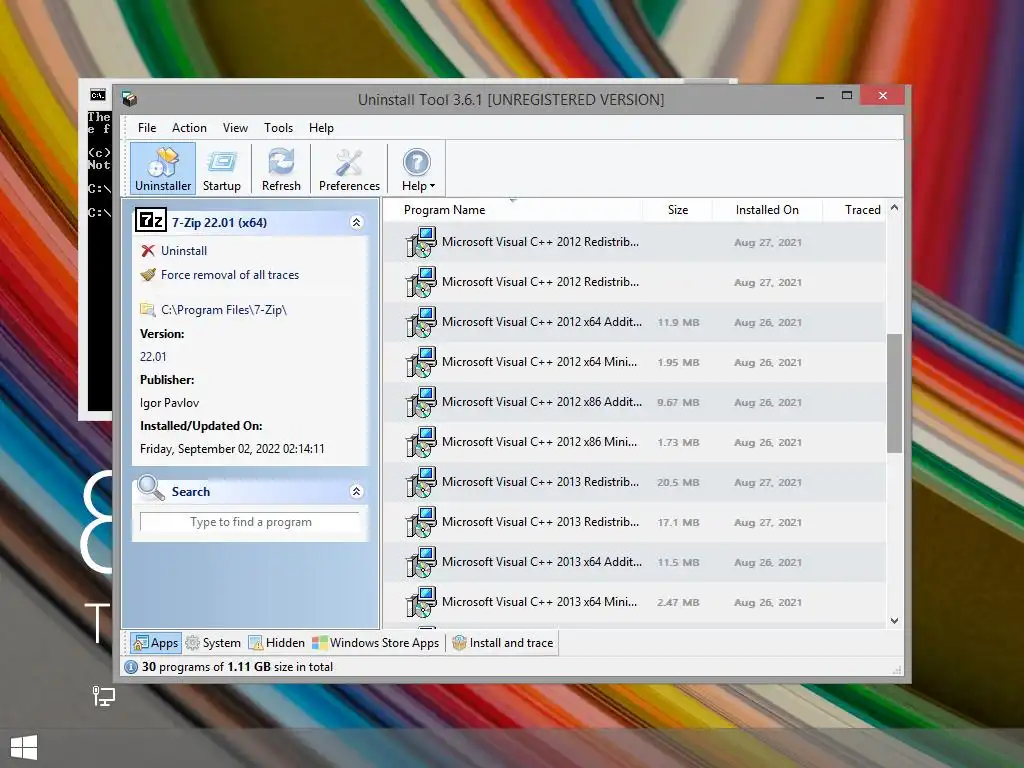
Task: Select Microsoft Visual C++ 2012 x64 Addit... name
Action: pos(541,322)
